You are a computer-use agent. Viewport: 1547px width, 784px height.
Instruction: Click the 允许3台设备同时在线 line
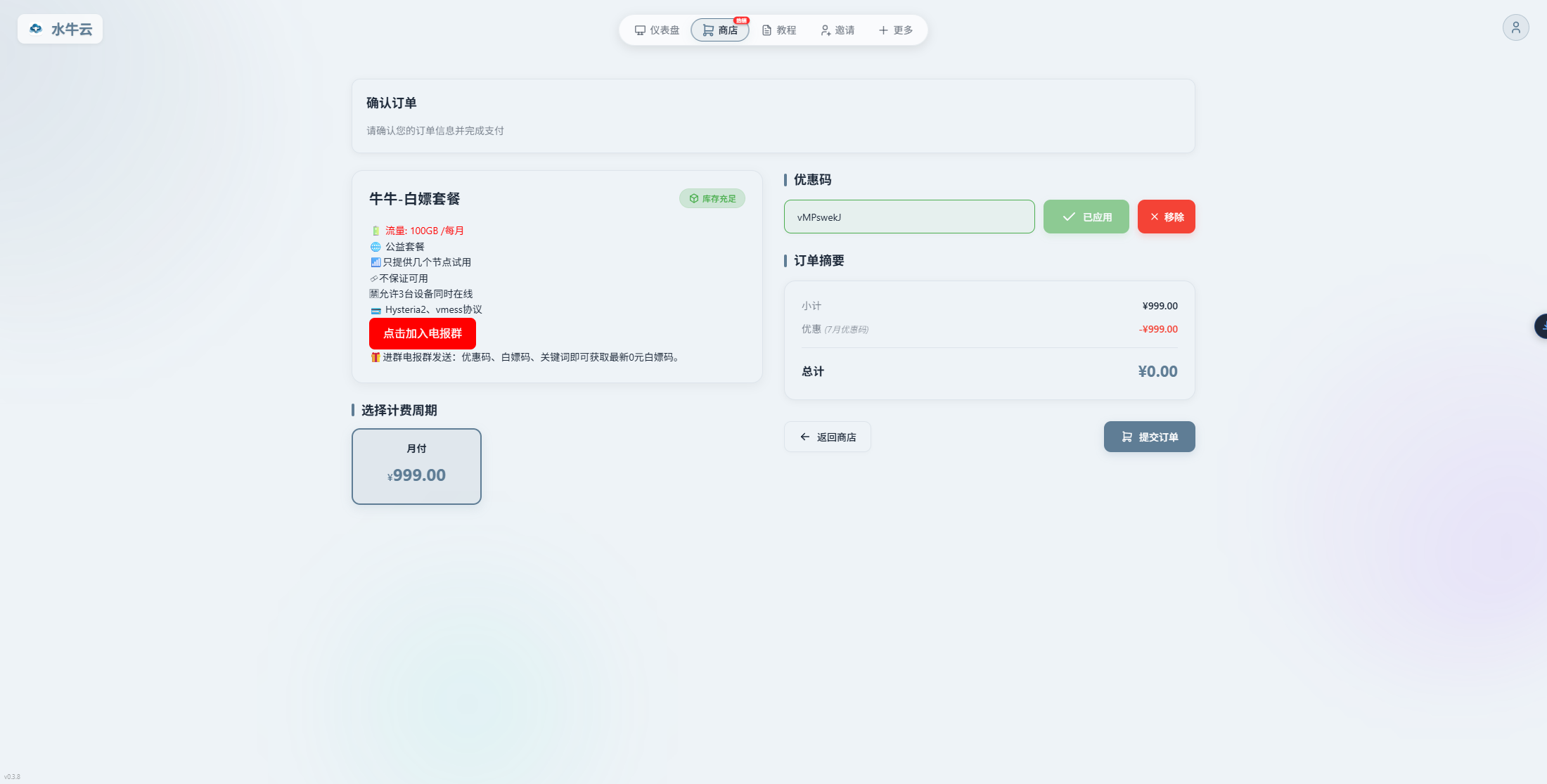(425, 294)
